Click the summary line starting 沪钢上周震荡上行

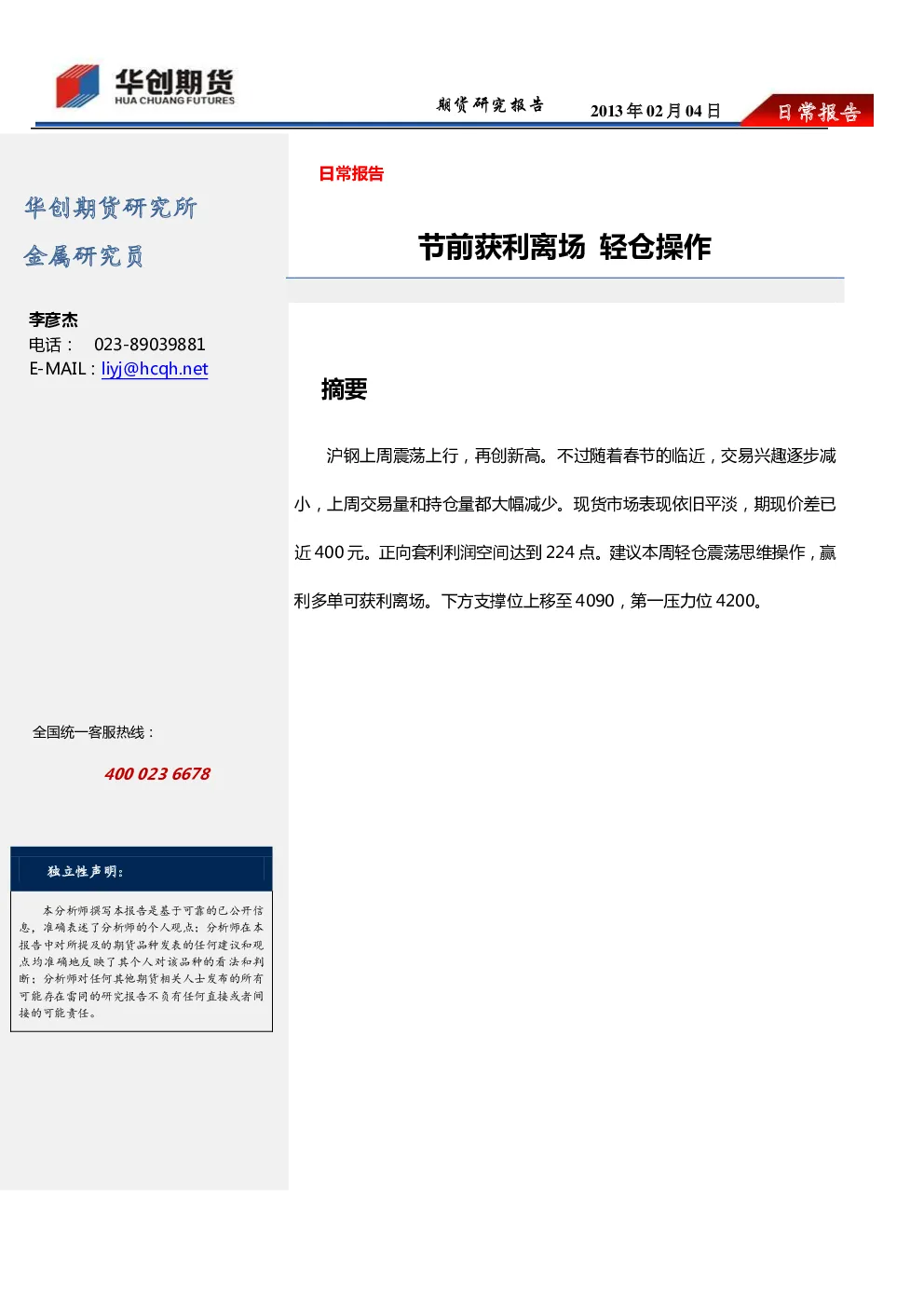(581, 456)
